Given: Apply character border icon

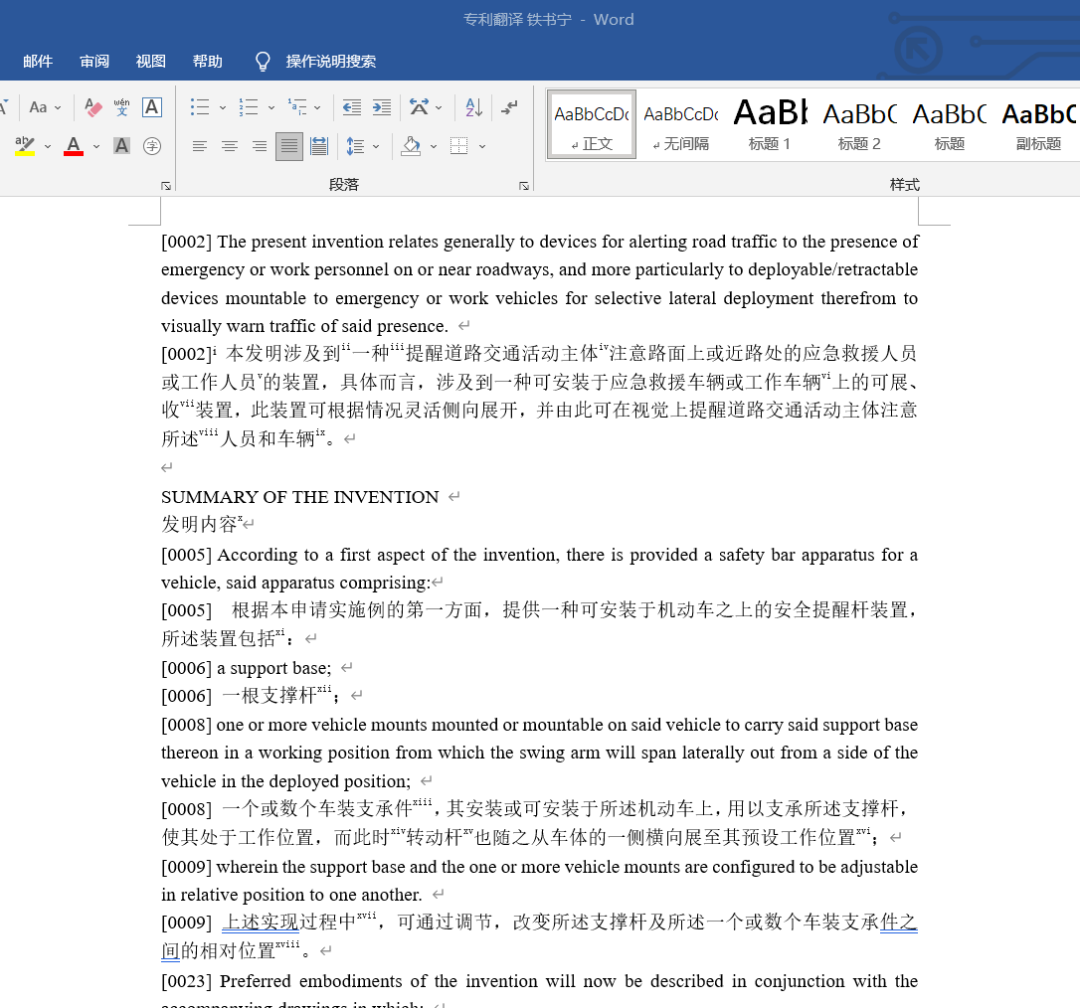Looking at the screenshot, I should [152, 107].
